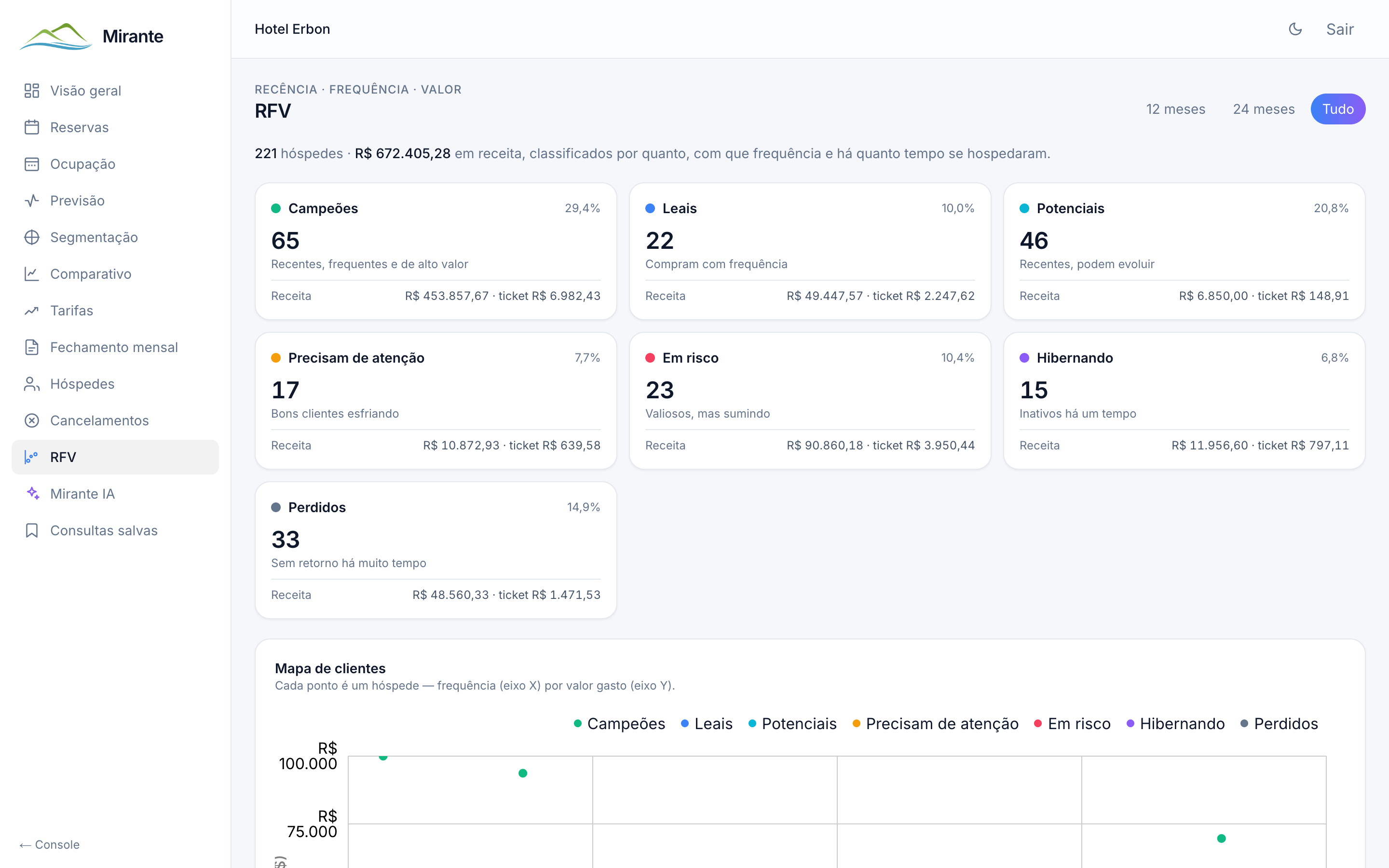Click the Ocupação sidebar icon
1389x868 pixels.
(31, 164)
